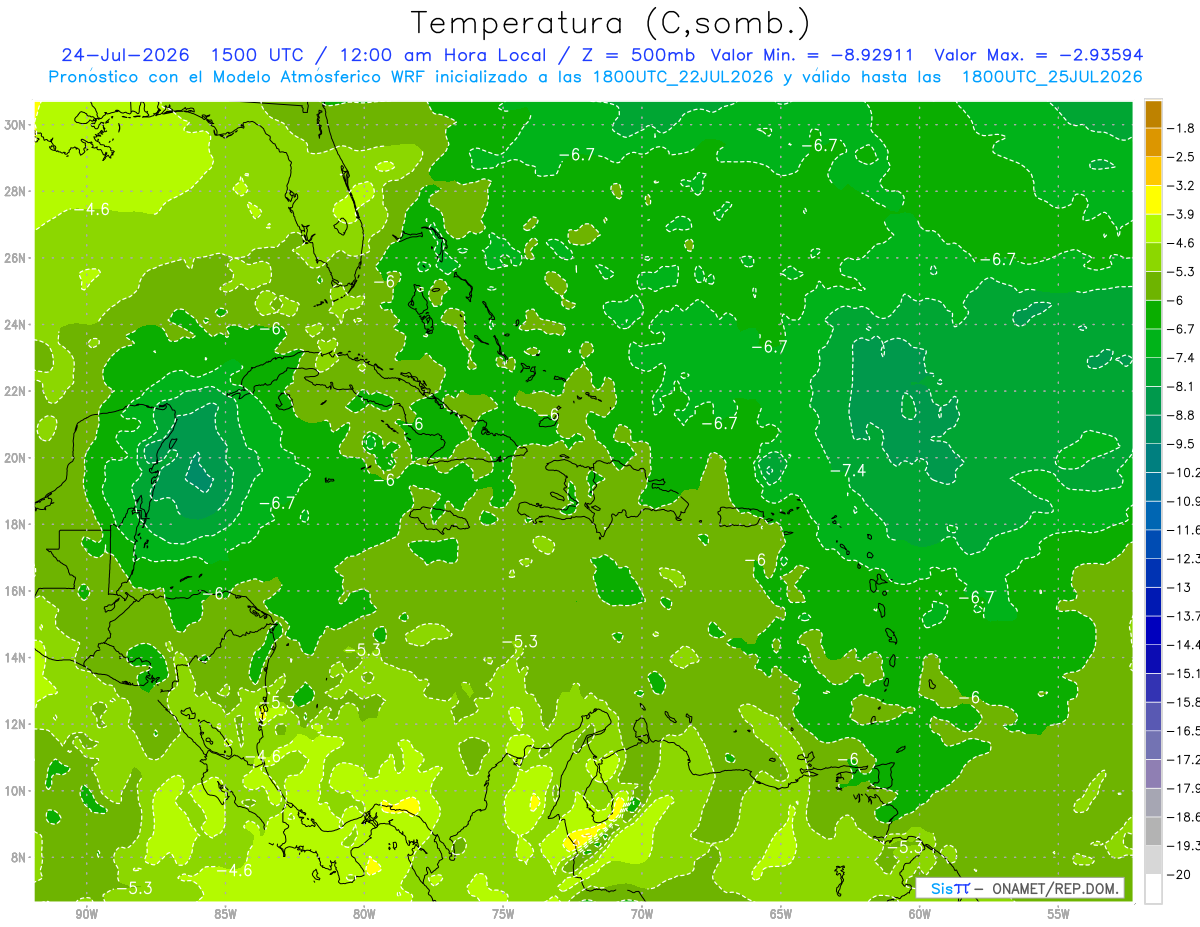This screenshot has height=927, width=1200.
Task: Click the "-2.5" color bar value
Action: pos(1181,157)
